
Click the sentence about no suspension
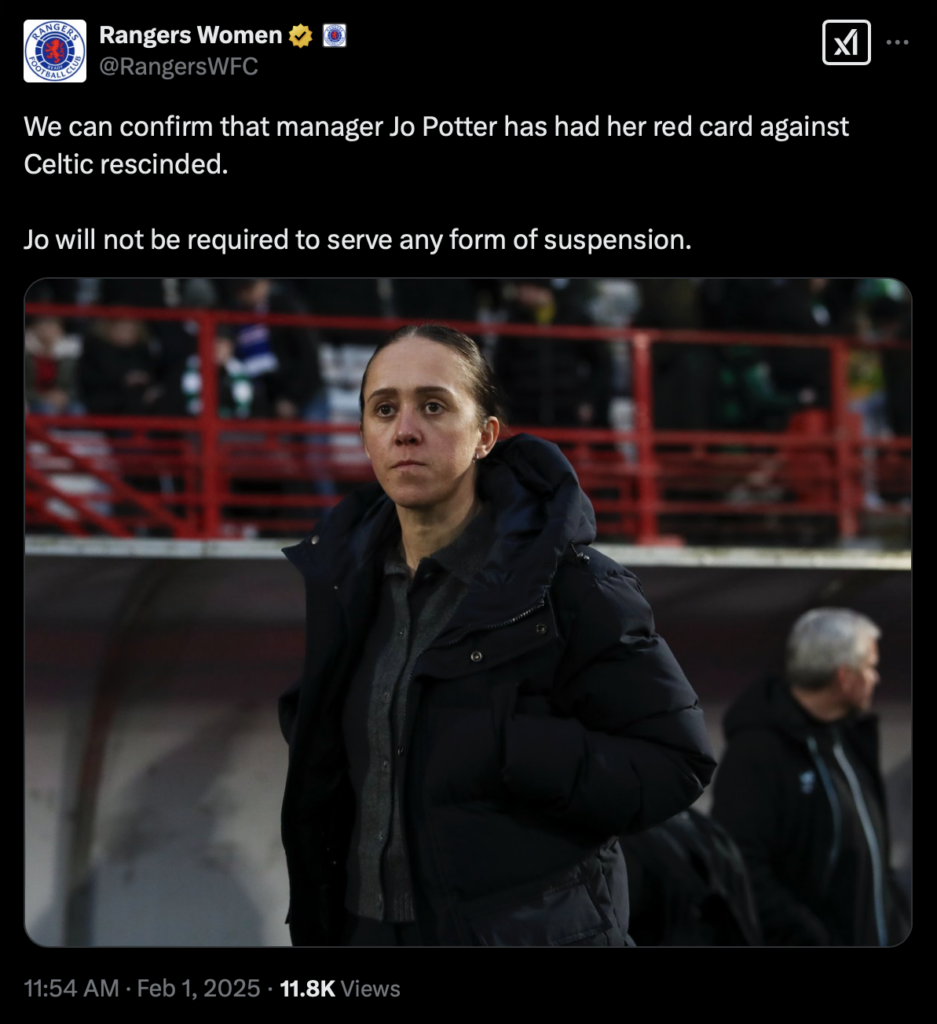tap(357, 240)
